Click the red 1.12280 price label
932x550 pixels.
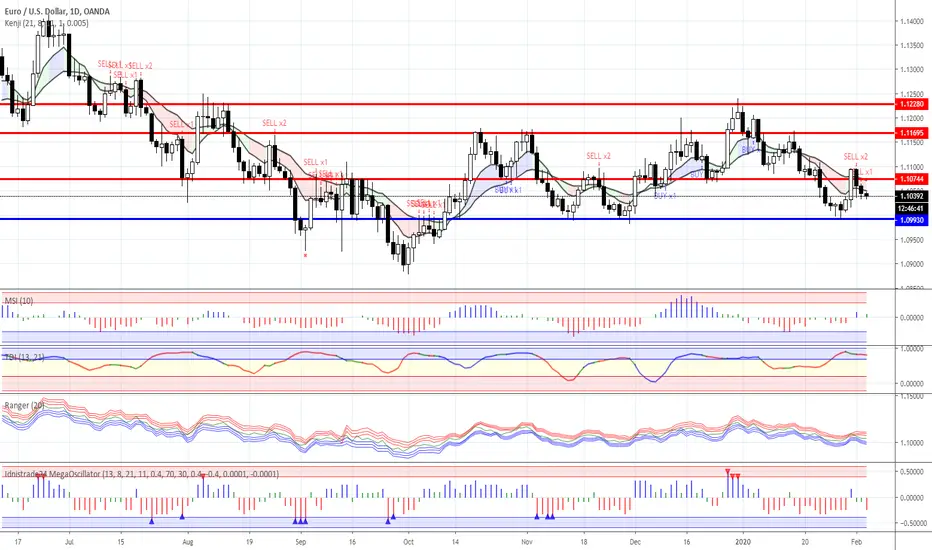click(x=912, y=104)
